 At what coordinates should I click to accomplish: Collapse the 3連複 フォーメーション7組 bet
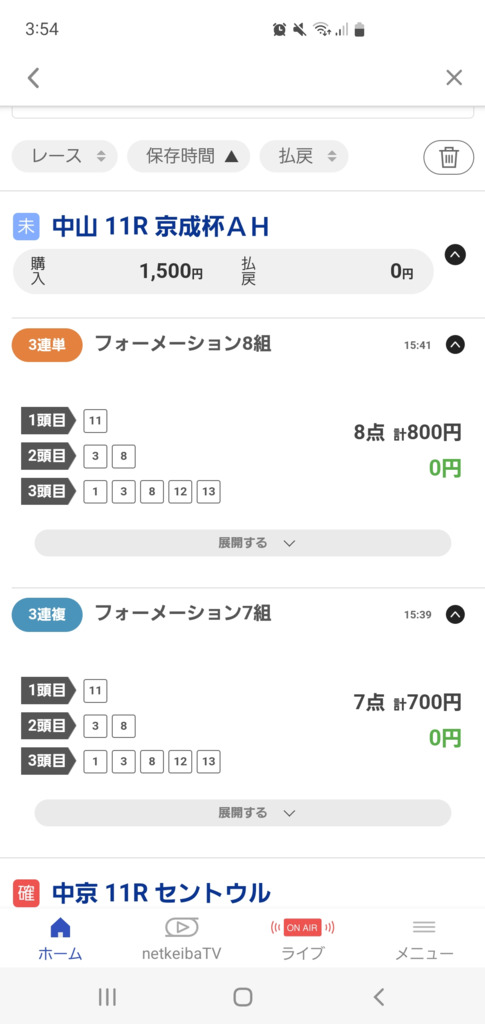[x=455, y=615]
